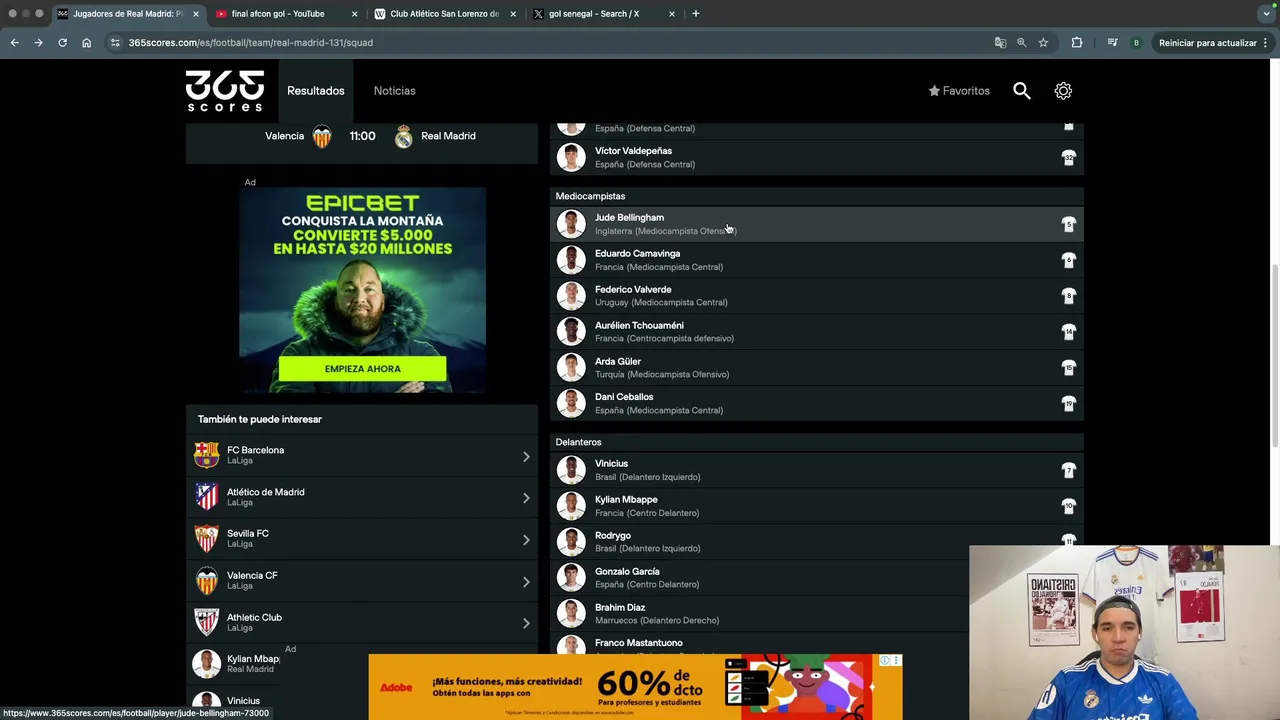Click the browser forward arrow
Image resolution: width=1280 pixels, height=720 pixels.
[38, 43]
